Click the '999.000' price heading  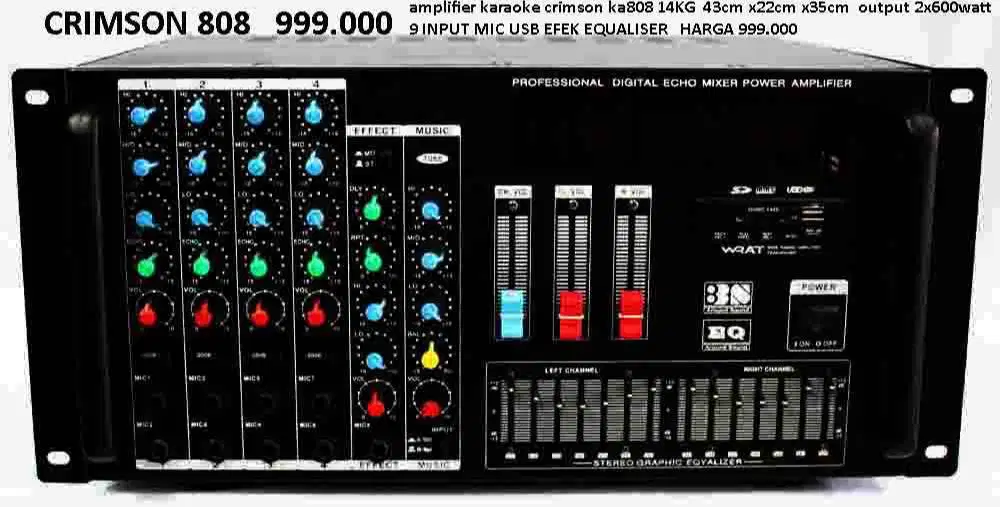point(334,24)
